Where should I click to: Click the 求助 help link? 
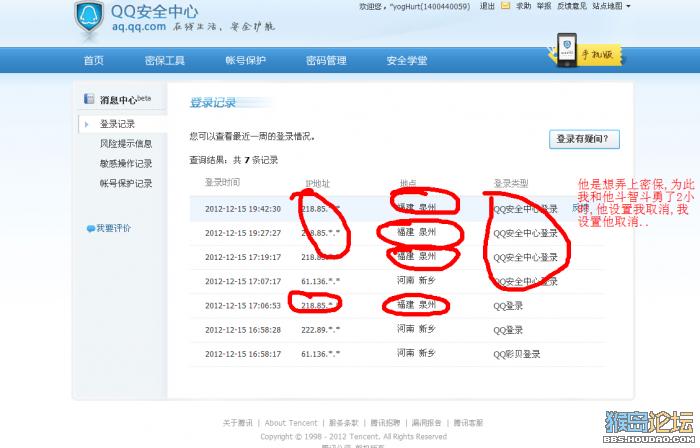[524, 6]
